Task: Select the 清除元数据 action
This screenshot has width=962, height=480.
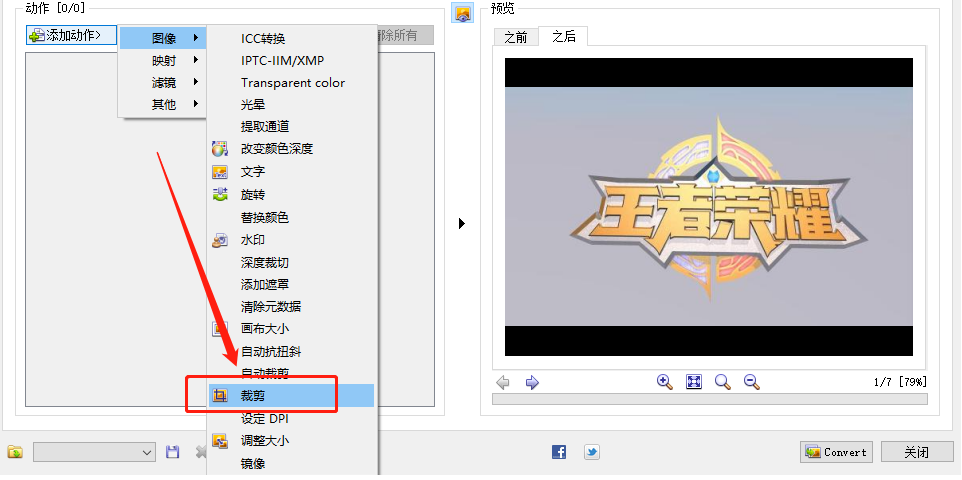Action: pos(271,306)
